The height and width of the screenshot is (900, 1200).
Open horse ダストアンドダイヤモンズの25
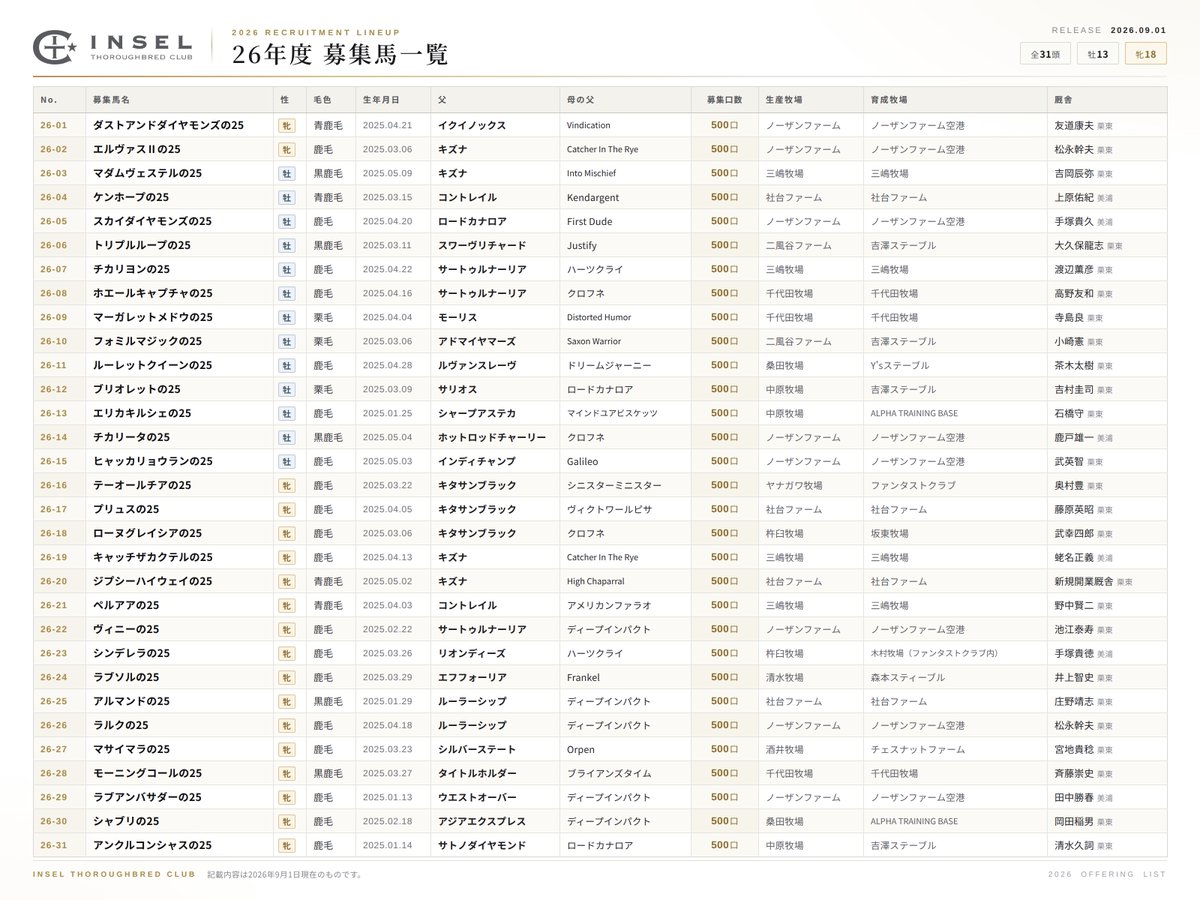click(x=168, y=126)
